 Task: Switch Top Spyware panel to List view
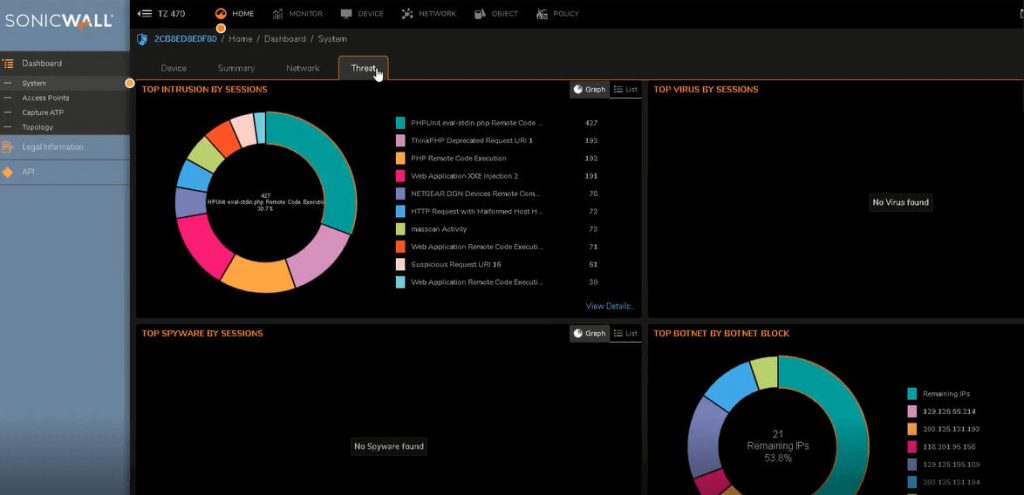tap(626, 333)
